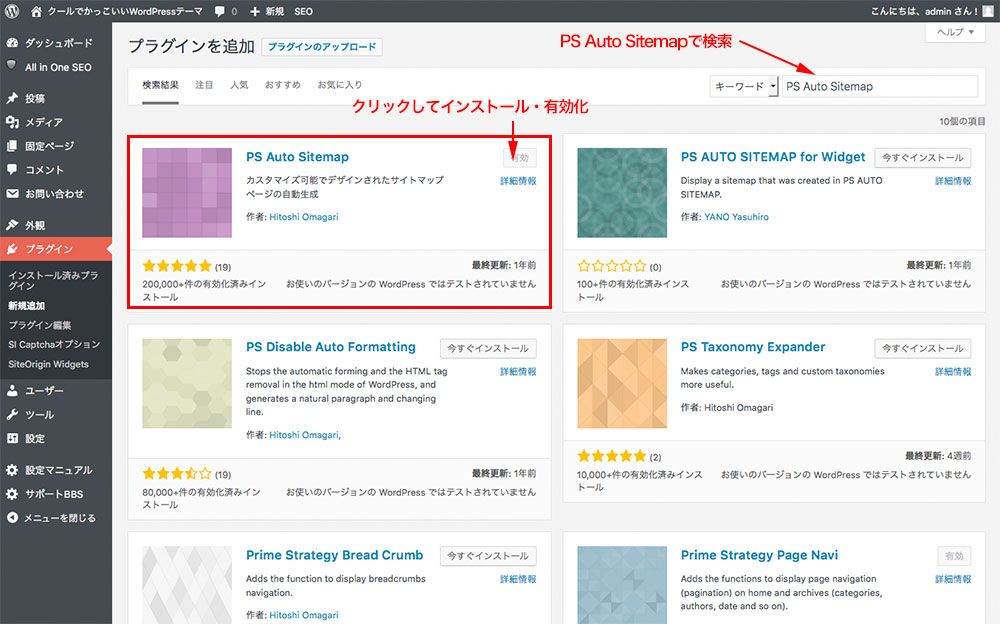
Task: Open the comments bubble icon in admin bar
Action: pyautogui.click(x=219, y=11)
